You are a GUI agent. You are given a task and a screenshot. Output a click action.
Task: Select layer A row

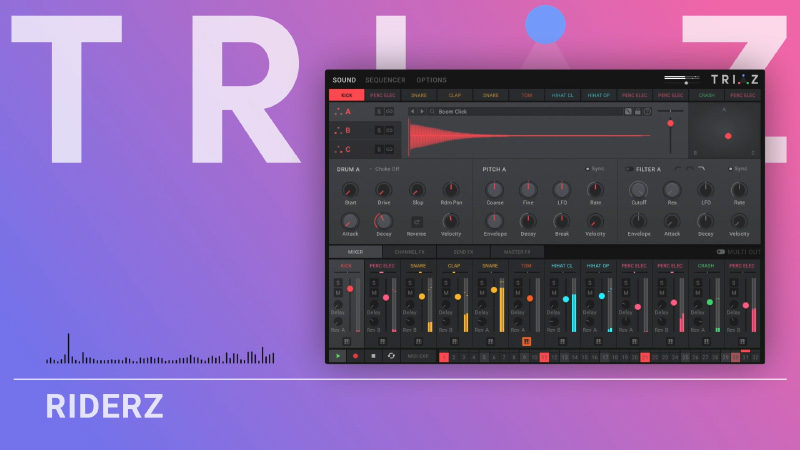pos(365,111)
